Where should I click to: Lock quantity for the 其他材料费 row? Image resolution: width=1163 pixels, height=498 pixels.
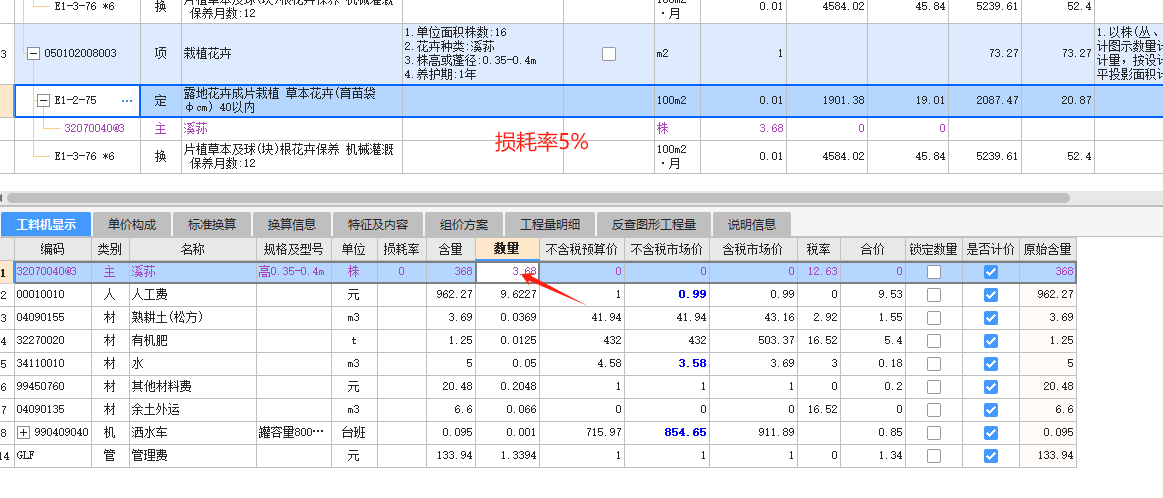(x=934, y=387)
